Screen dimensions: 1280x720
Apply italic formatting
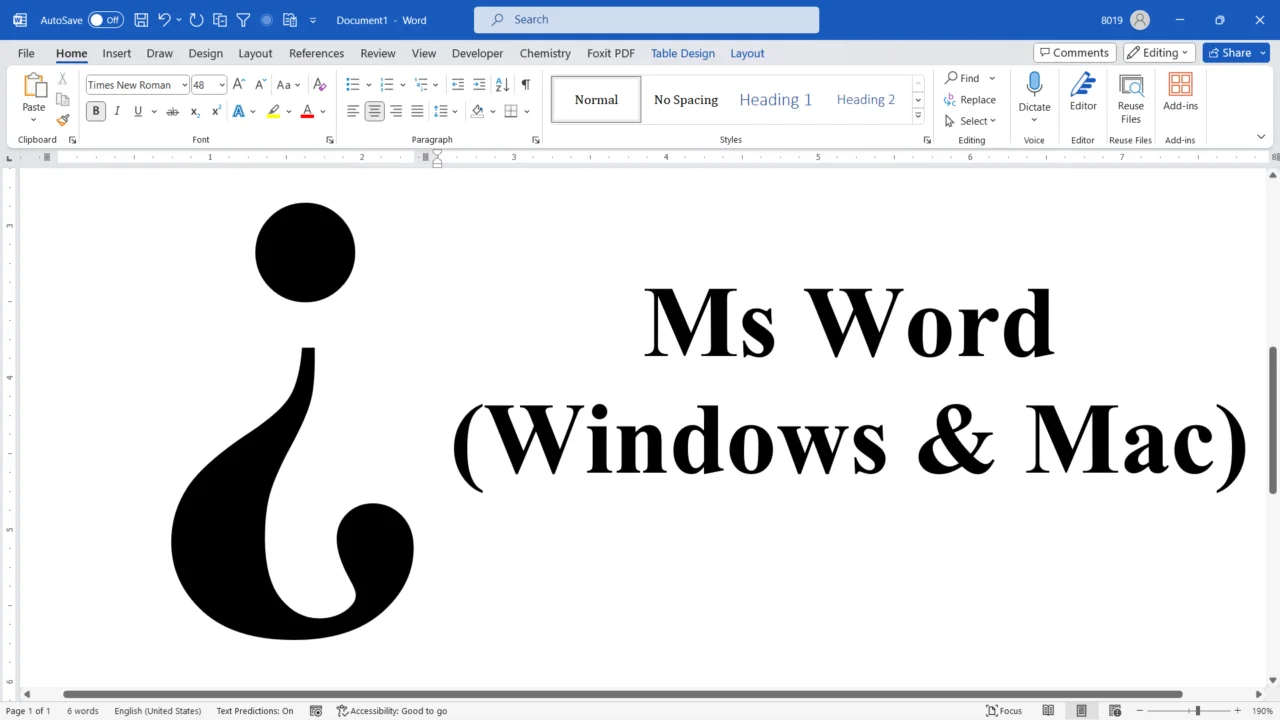[117, 111]
